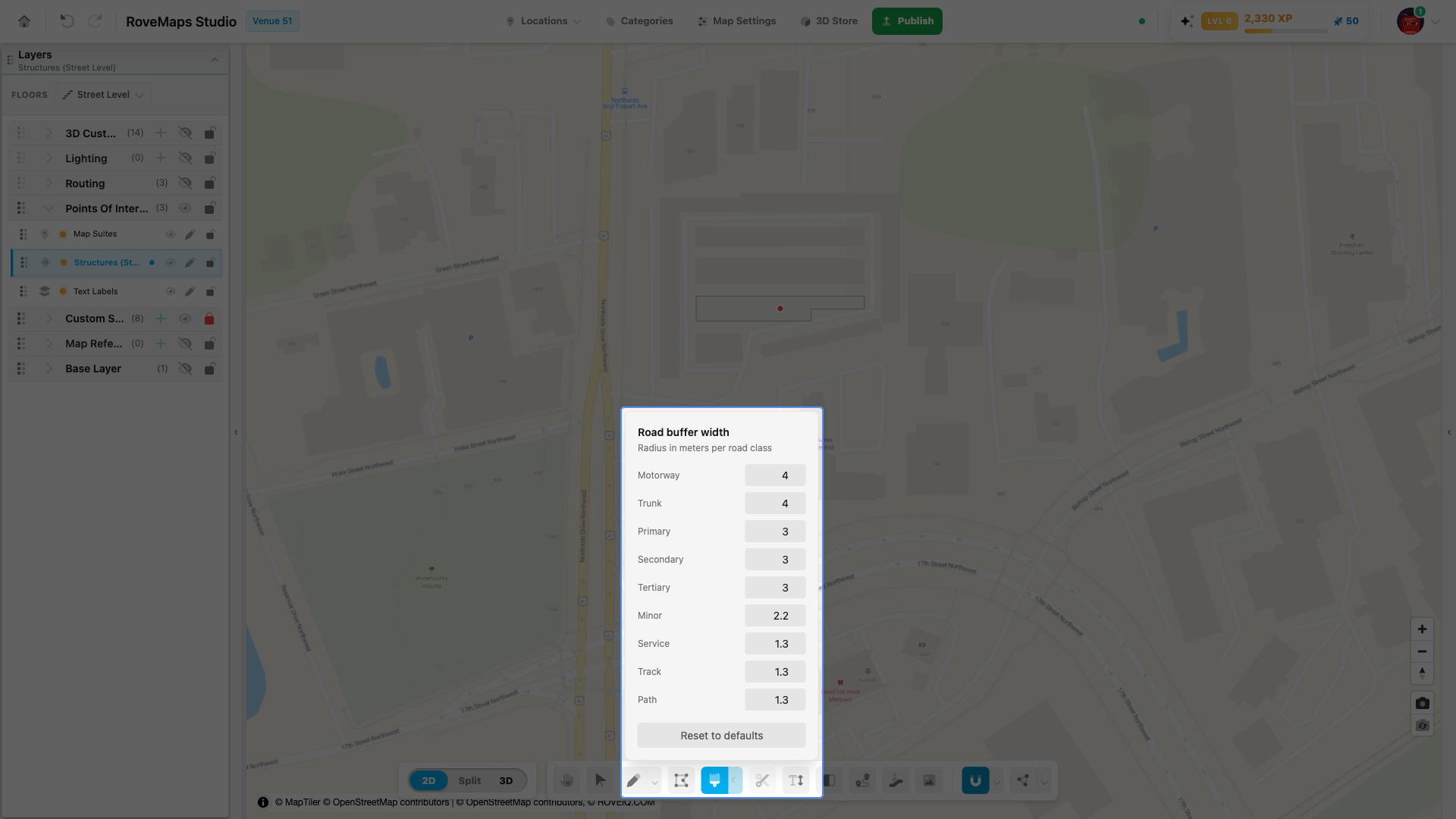Expand the 3D Cust layer group
This screenshot has width=1456, height=819.
click(x=49, y=133)
